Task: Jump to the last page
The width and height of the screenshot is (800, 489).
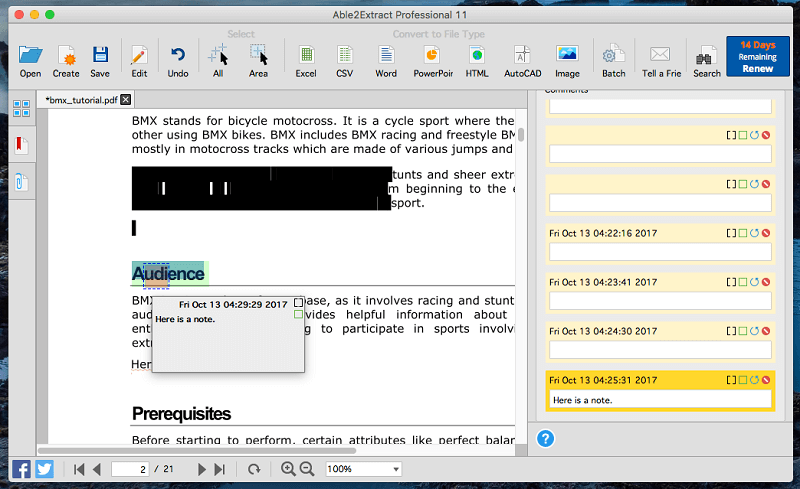Action: coord(219,469)
